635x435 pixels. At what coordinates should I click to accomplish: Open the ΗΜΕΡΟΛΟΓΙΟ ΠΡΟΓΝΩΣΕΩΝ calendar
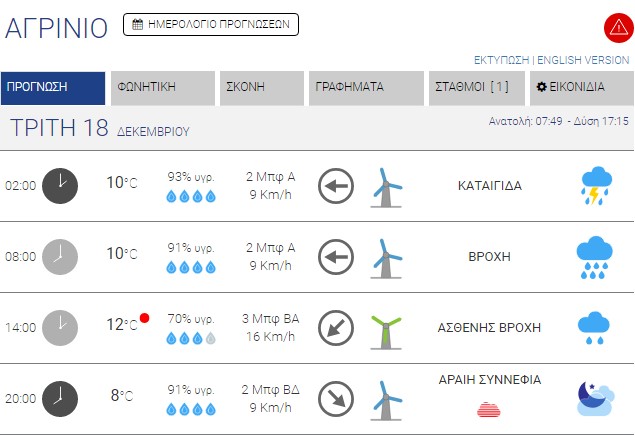[211, 25]
